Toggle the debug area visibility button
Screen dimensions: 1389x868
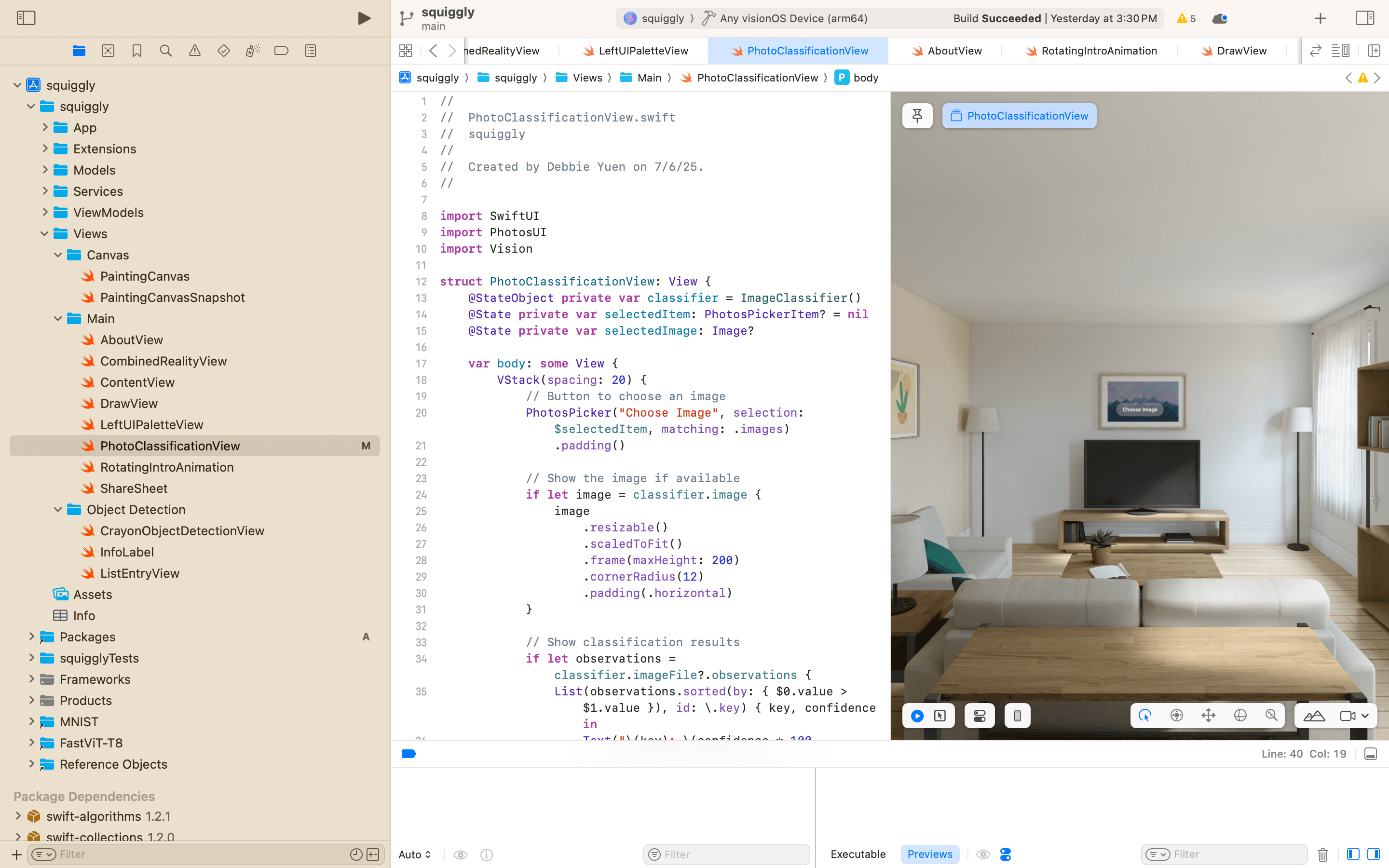1371,754
